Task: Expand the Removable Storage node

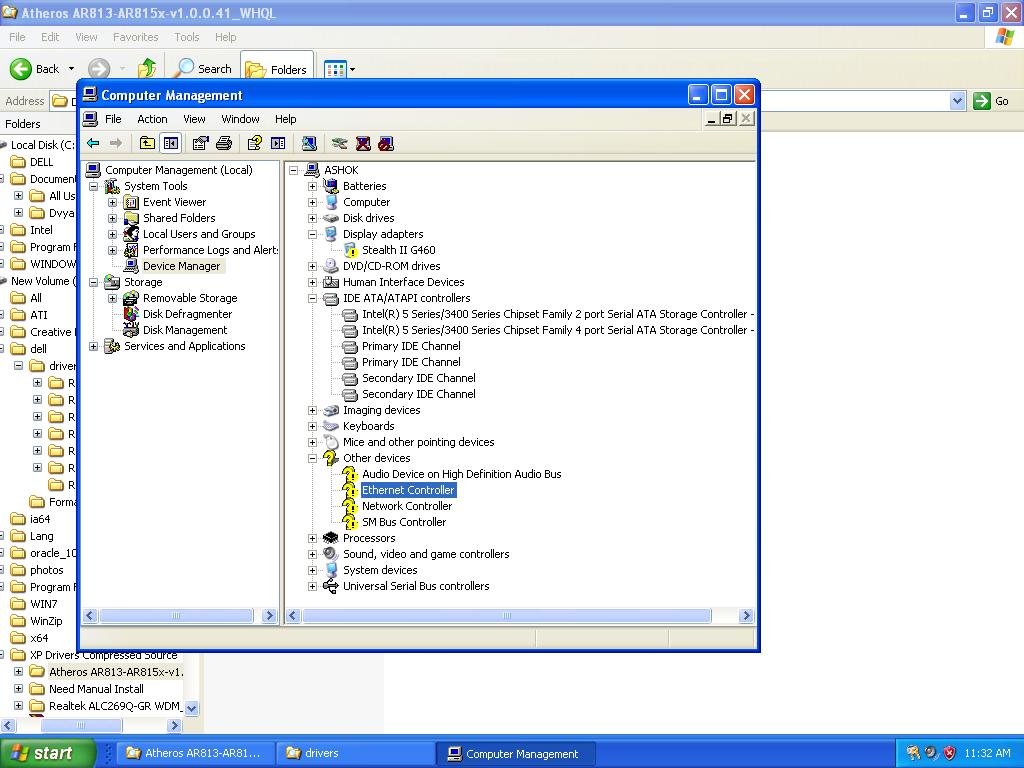Action: tap(112, 298)
